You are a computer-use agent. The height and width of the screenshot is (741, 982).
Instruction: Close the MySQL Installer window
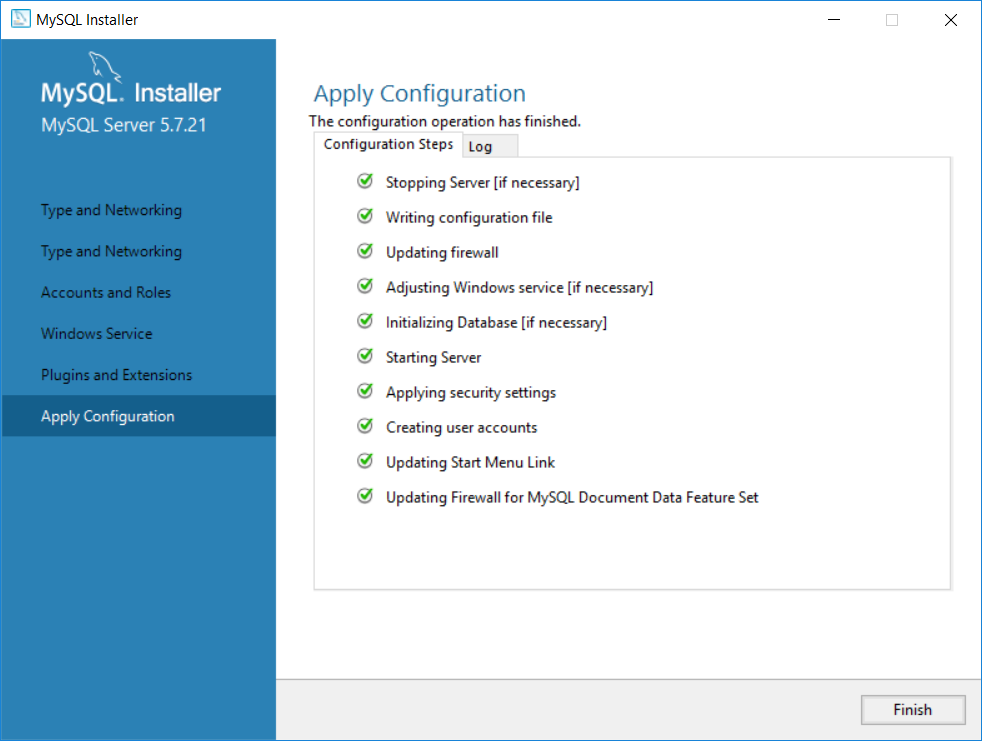tap(950, 20)
